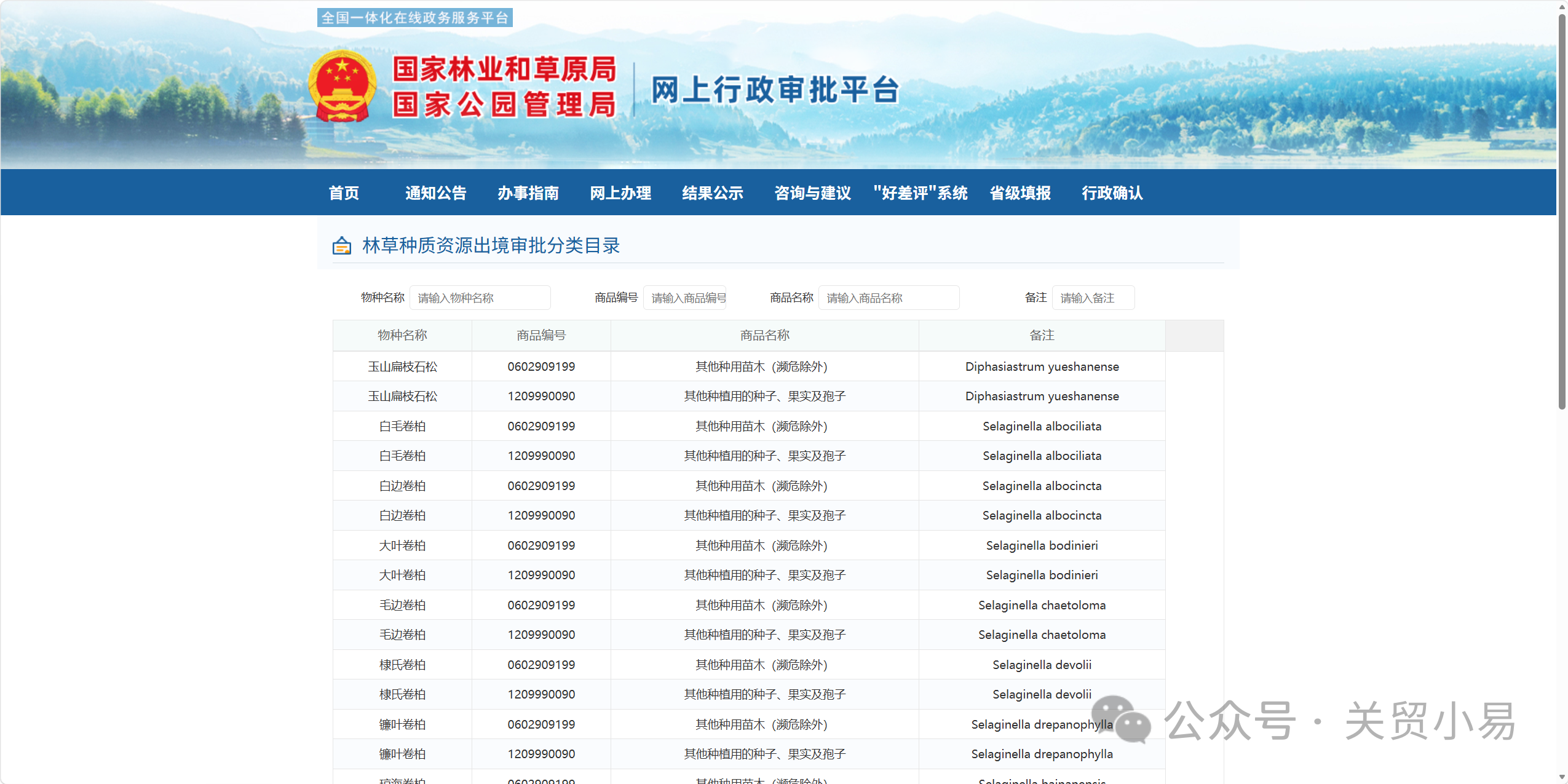Click the catalog title briefcase icon
Screen dimensions: 1568x784
342,246
